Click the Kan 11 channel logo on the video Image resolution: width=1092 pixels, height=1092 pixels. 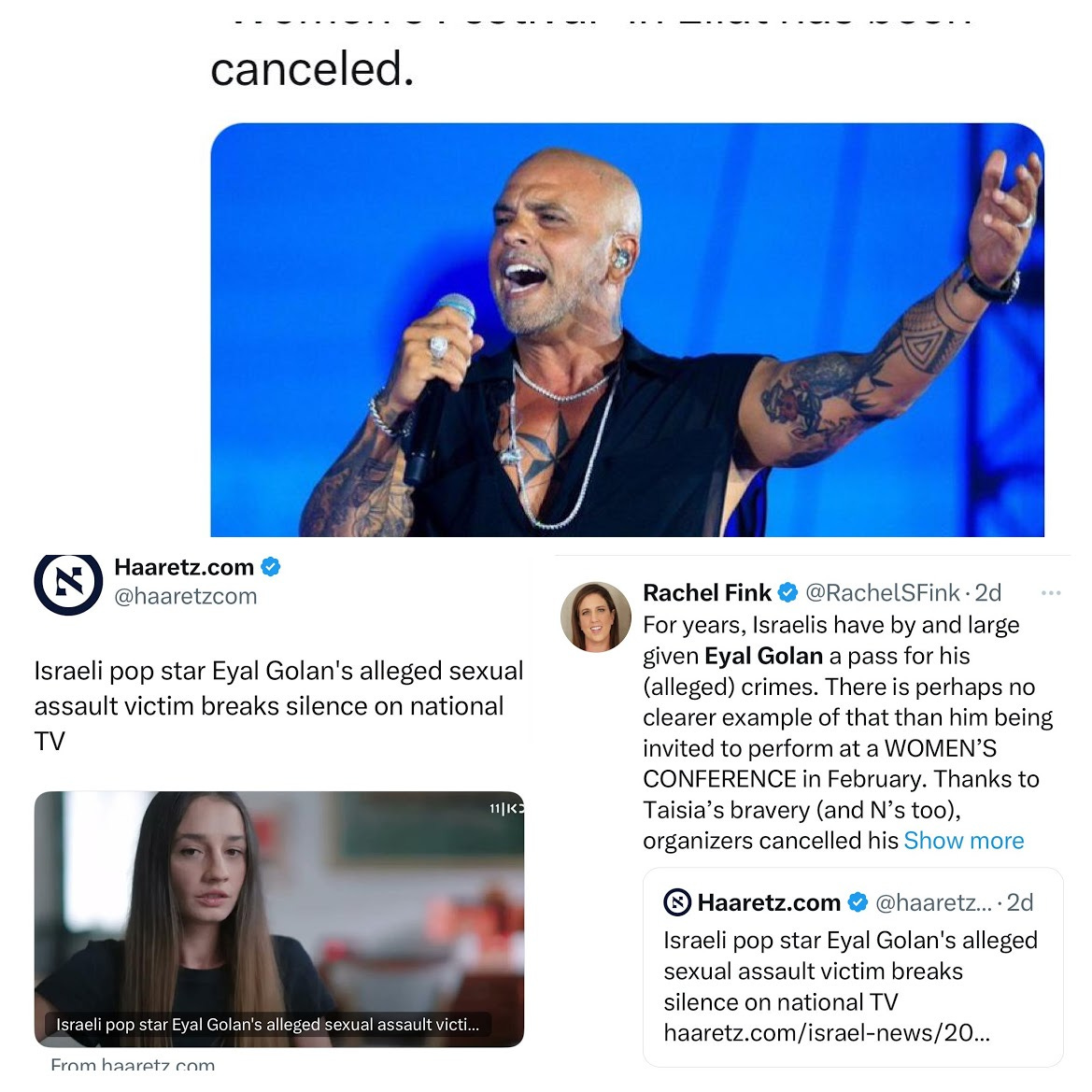(x=506, y=809)
